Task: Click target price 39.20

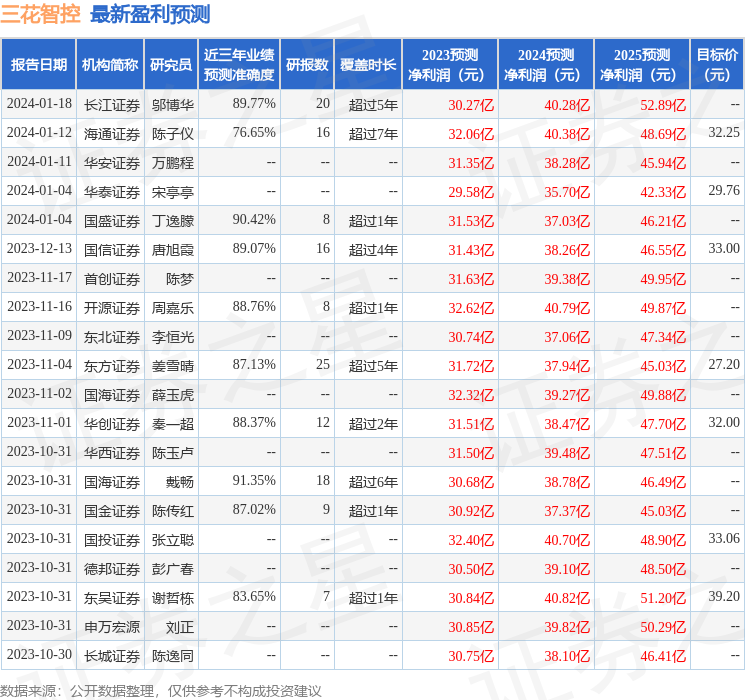Action: click(x=724, y=596)
